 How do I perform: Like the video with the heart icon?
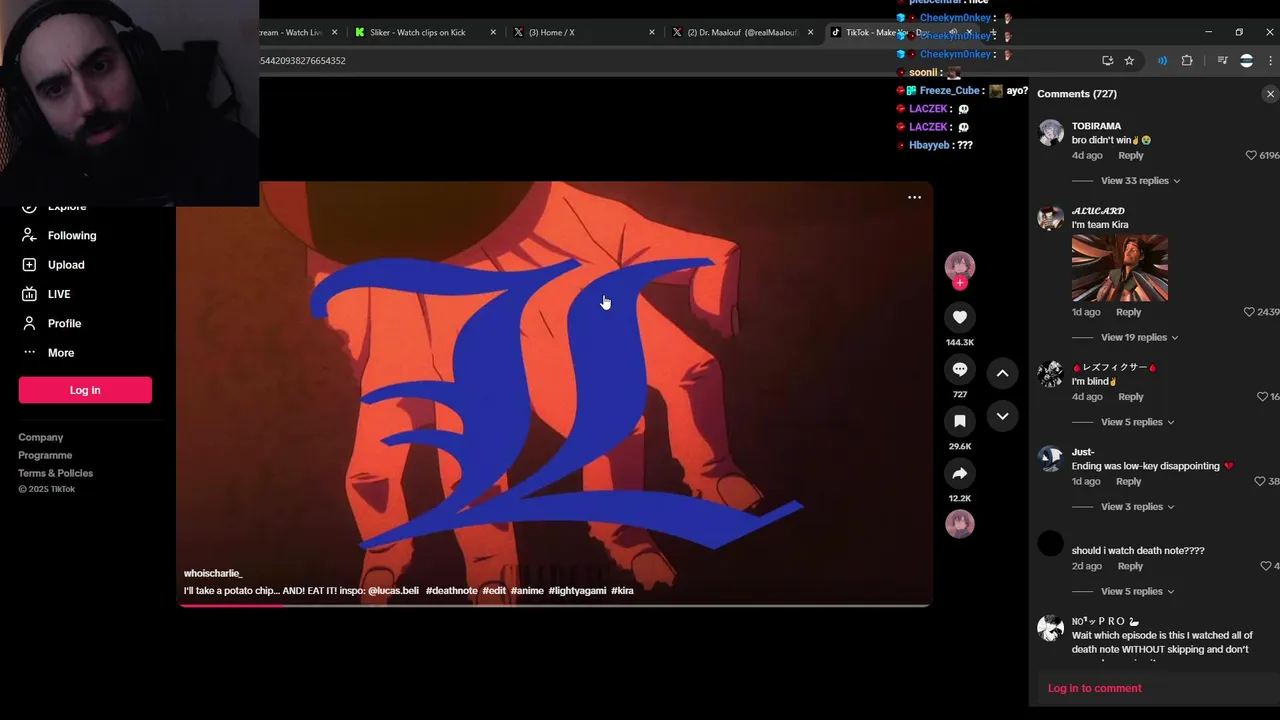(960, 317)
